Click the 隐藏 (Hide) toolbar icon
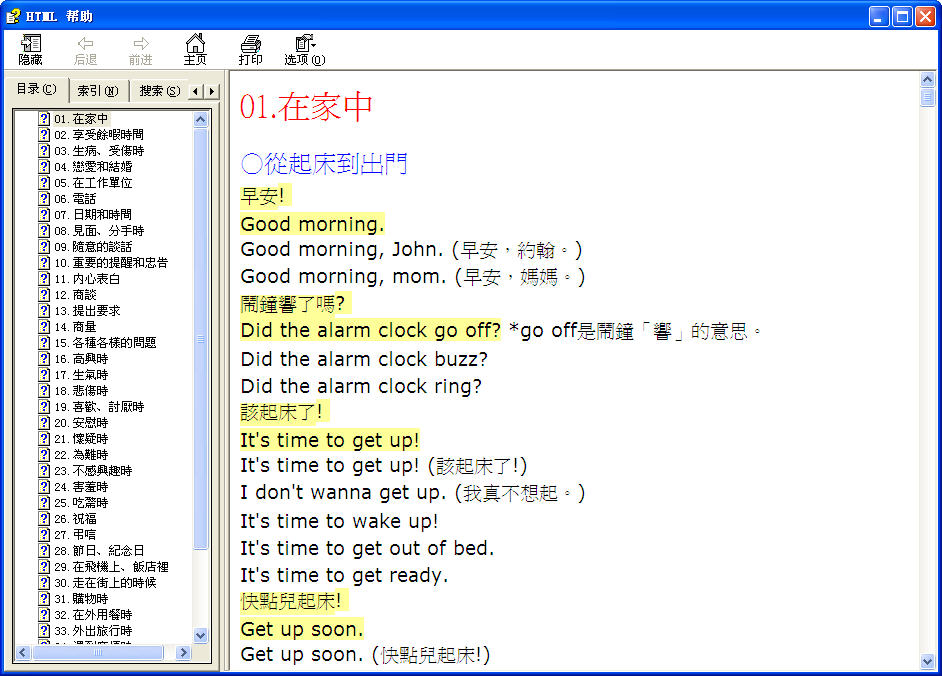942x676 pixels. pos(31,49)
